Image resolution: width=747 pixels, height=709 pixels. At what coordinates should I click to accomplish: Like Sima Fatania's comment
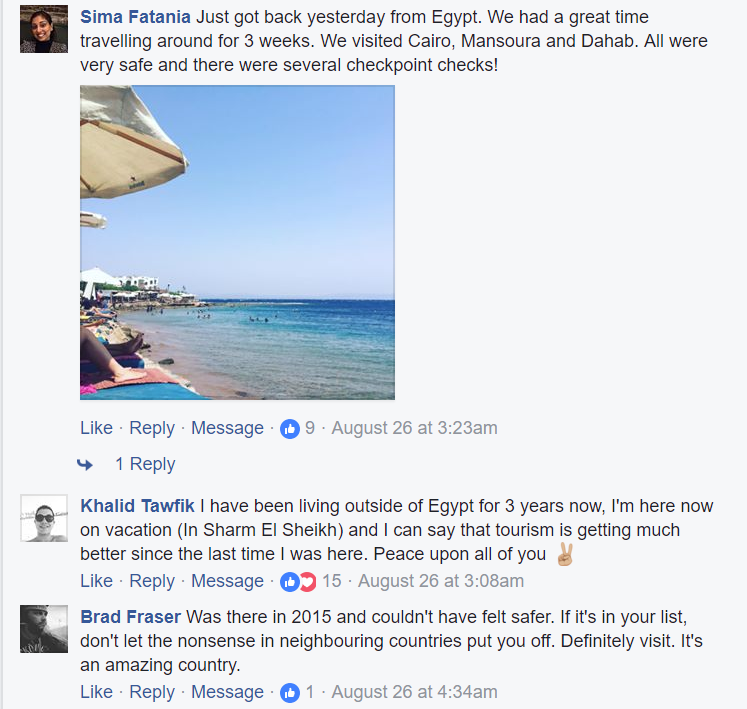[x=96, y=428]
